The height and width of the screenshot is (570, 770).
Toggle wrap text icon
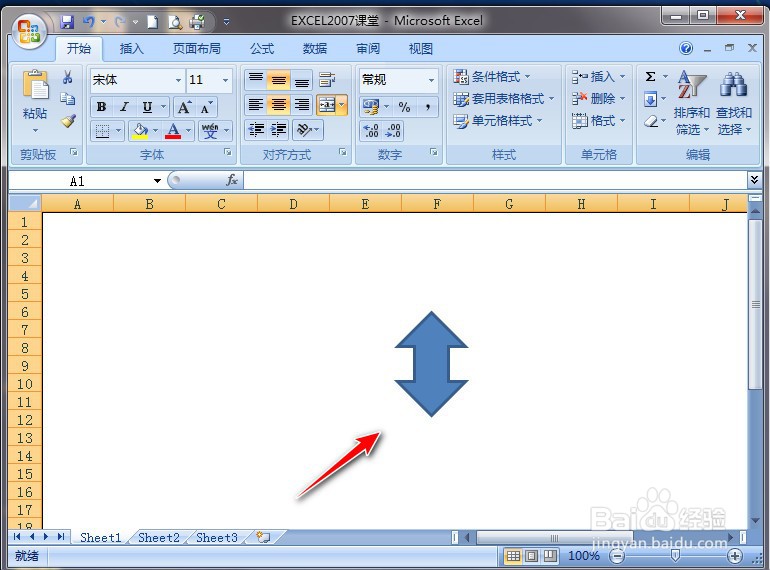(327, 79)
